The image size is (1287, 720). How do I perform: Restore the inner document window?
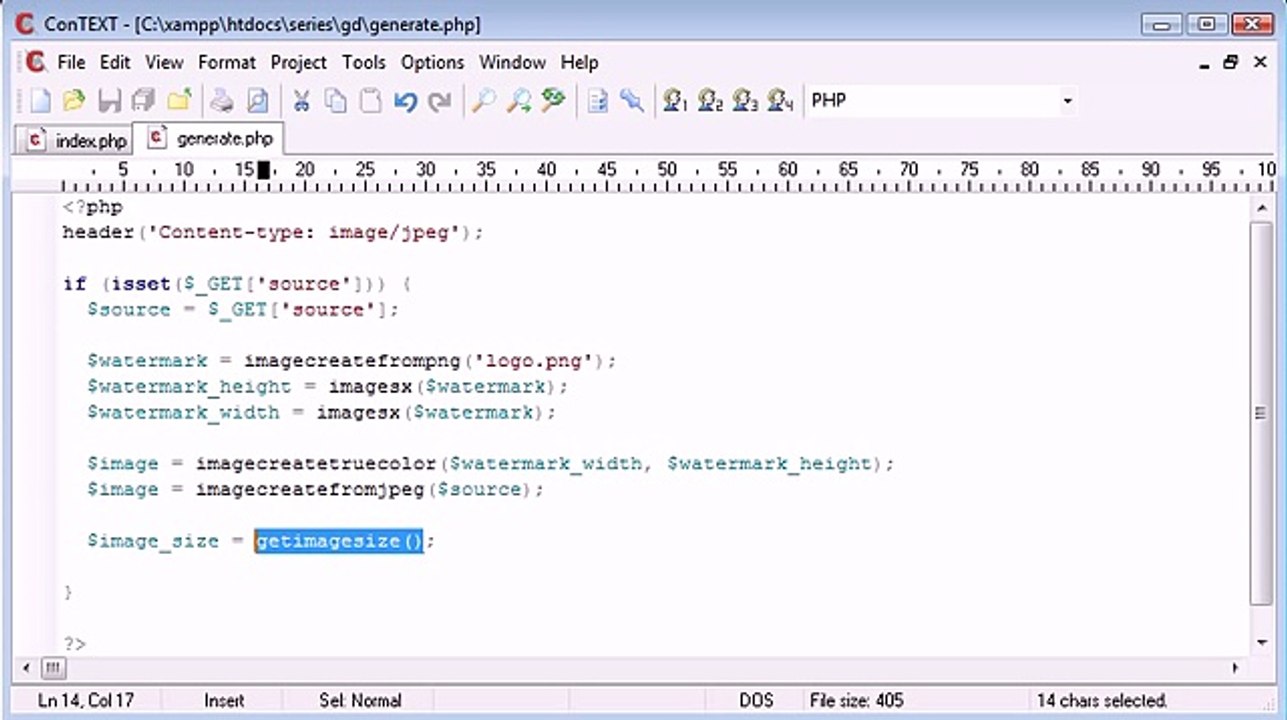(x=1231, y=62)
